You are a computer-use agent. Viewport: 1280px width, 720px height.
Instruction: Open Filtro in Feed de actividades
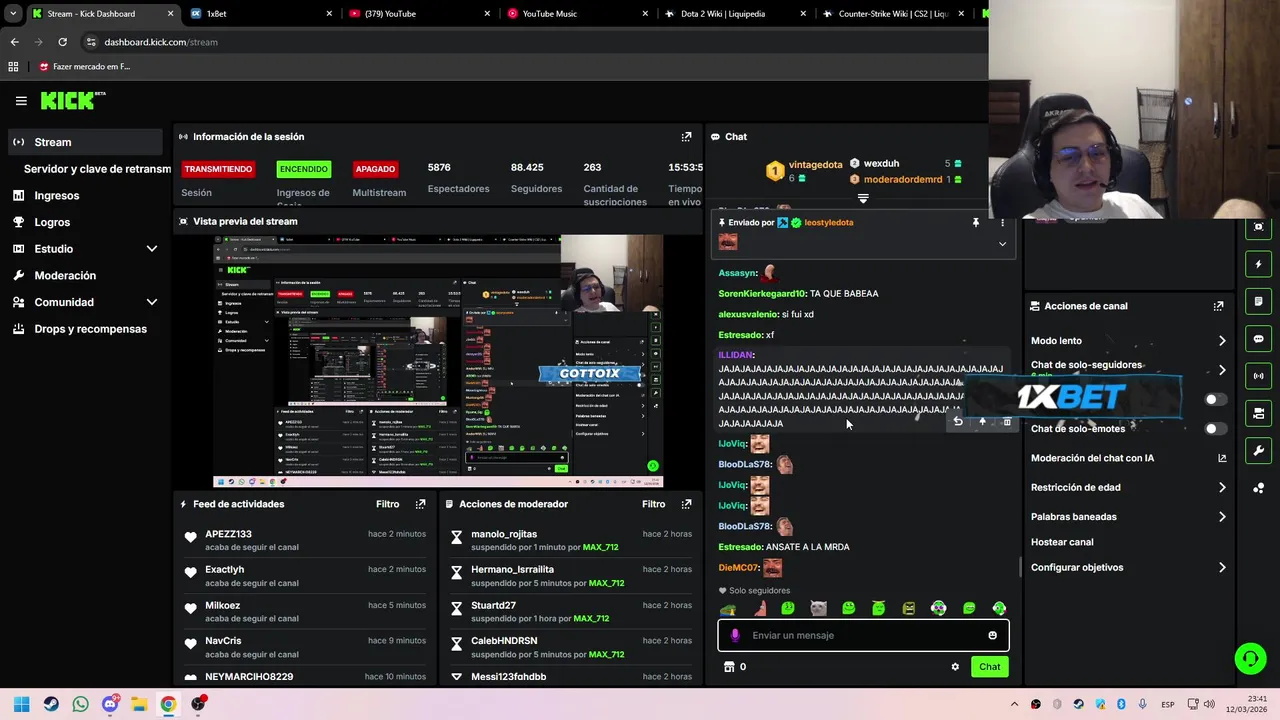click(387, 504)
